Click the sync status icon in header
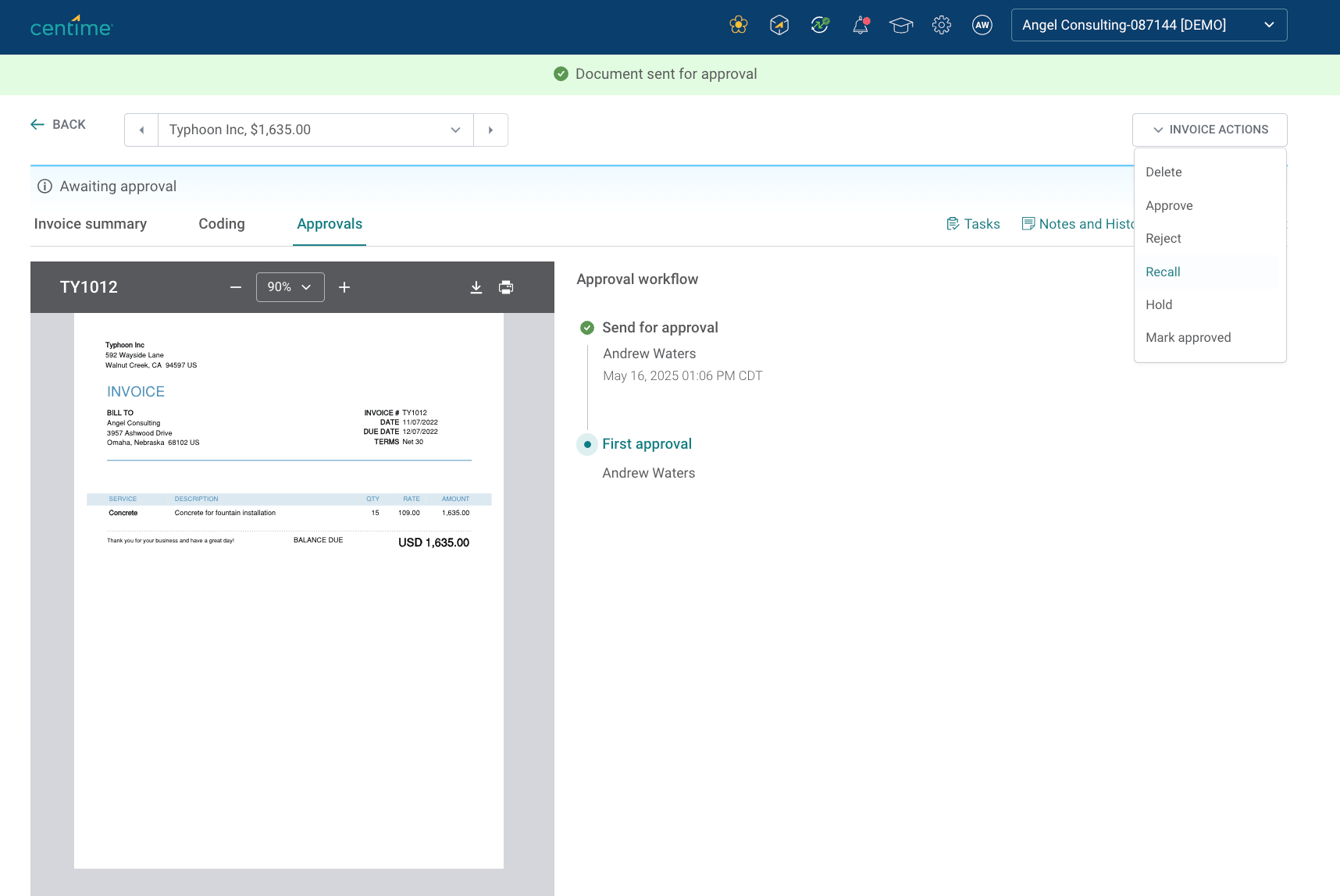The height and width of the screenshot is (896, 1340). [819, 24]
